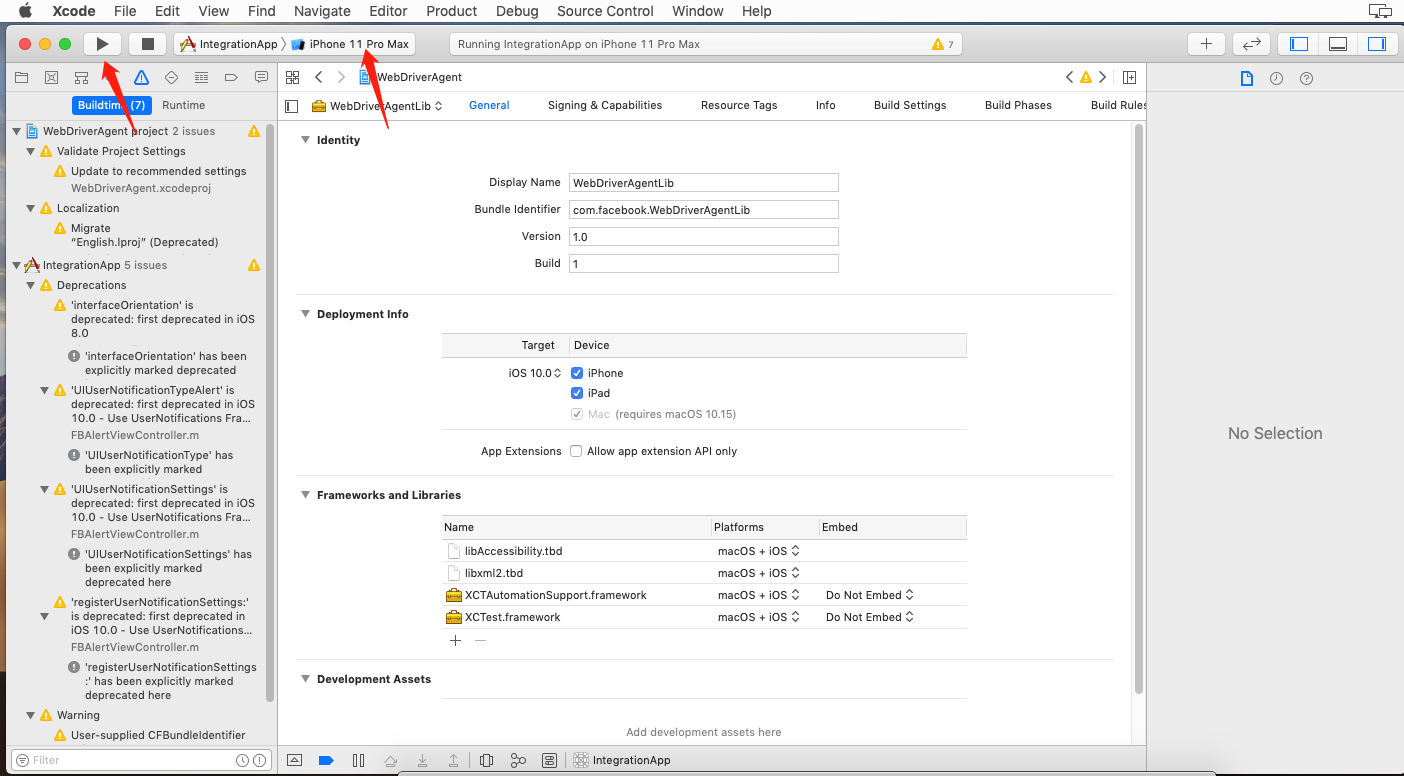1404x776 pixels.
Task: Show the History inspector clock icon
Action: pyautogui.click(x=1276, y=78)
